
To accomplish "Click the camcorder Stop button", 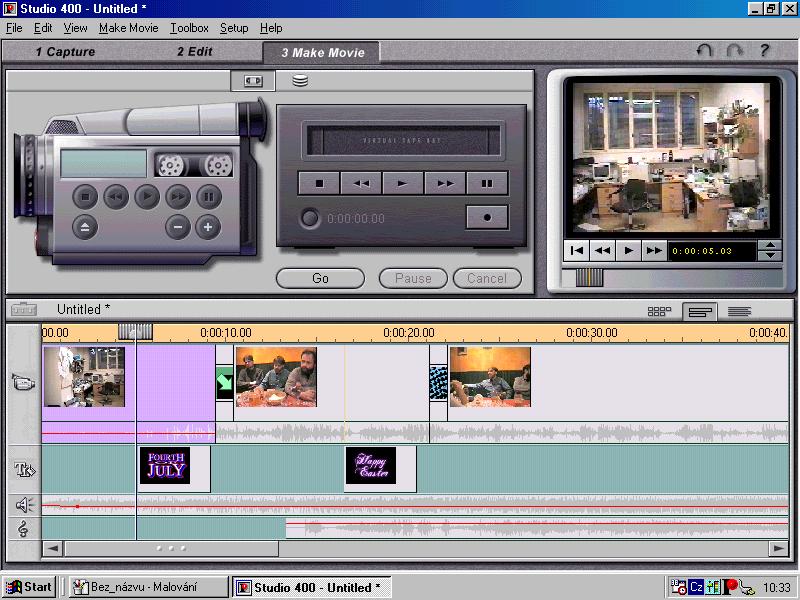I will pyautogui.click(x=85, y=197).
